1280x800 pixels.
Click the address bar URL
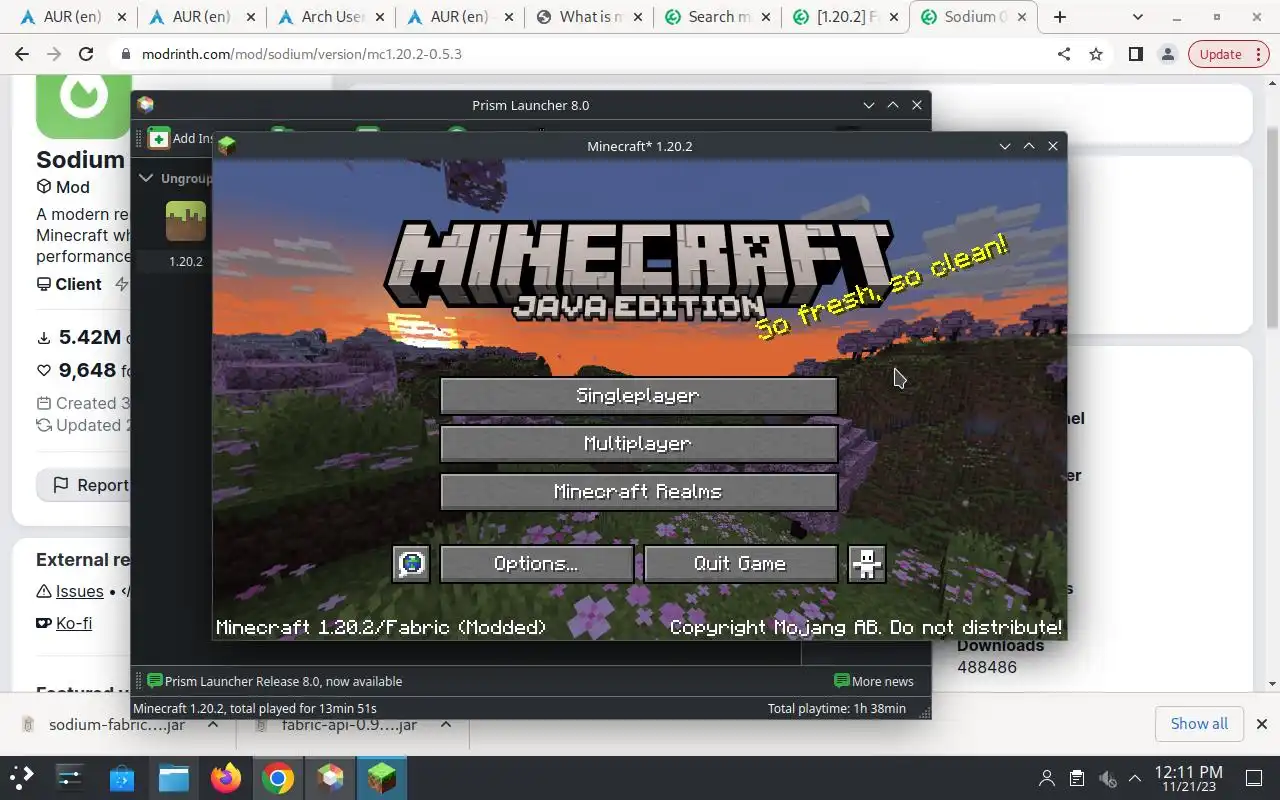[304, 54]
